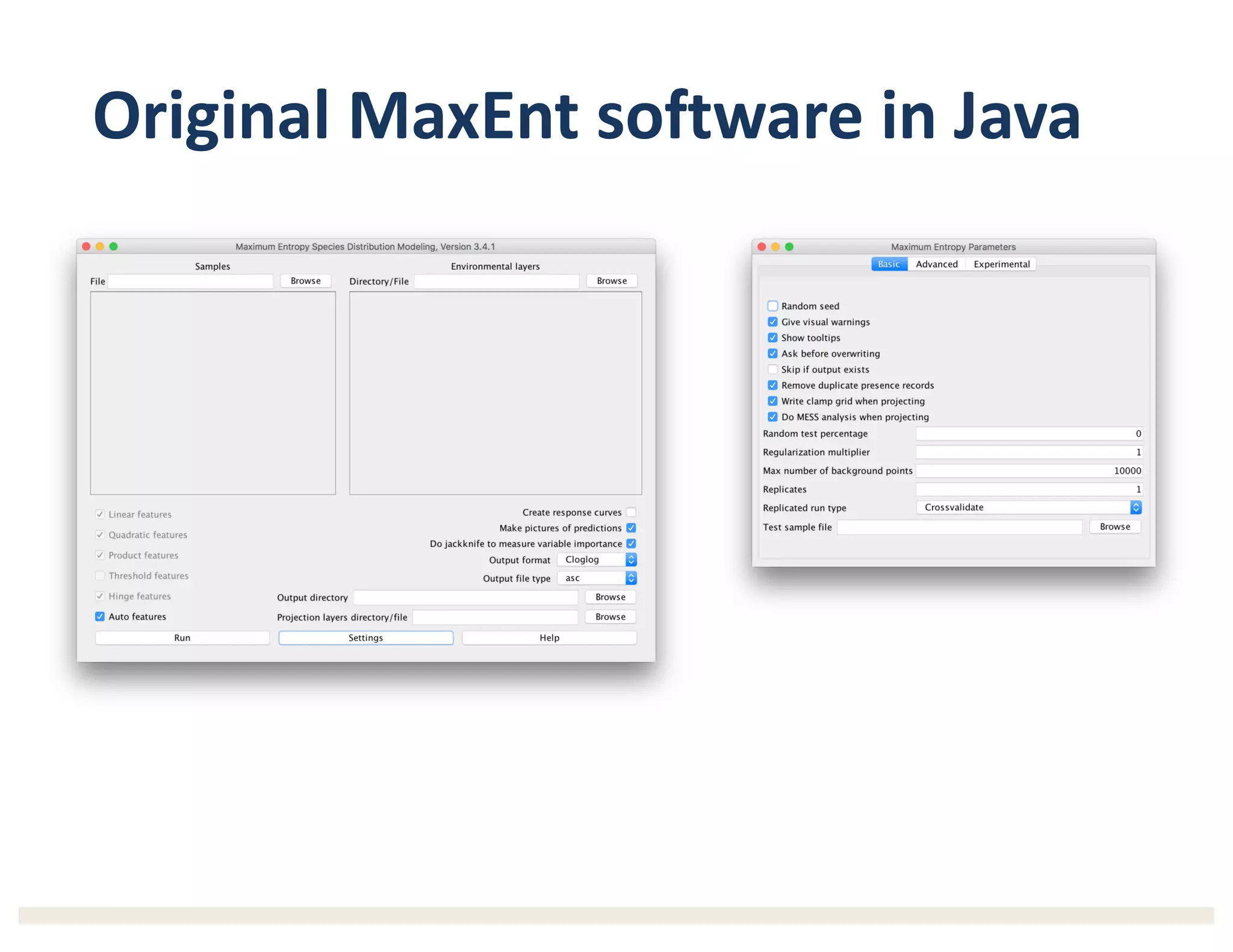Click the Regularization multiplier field

[x=1029, y=453]
